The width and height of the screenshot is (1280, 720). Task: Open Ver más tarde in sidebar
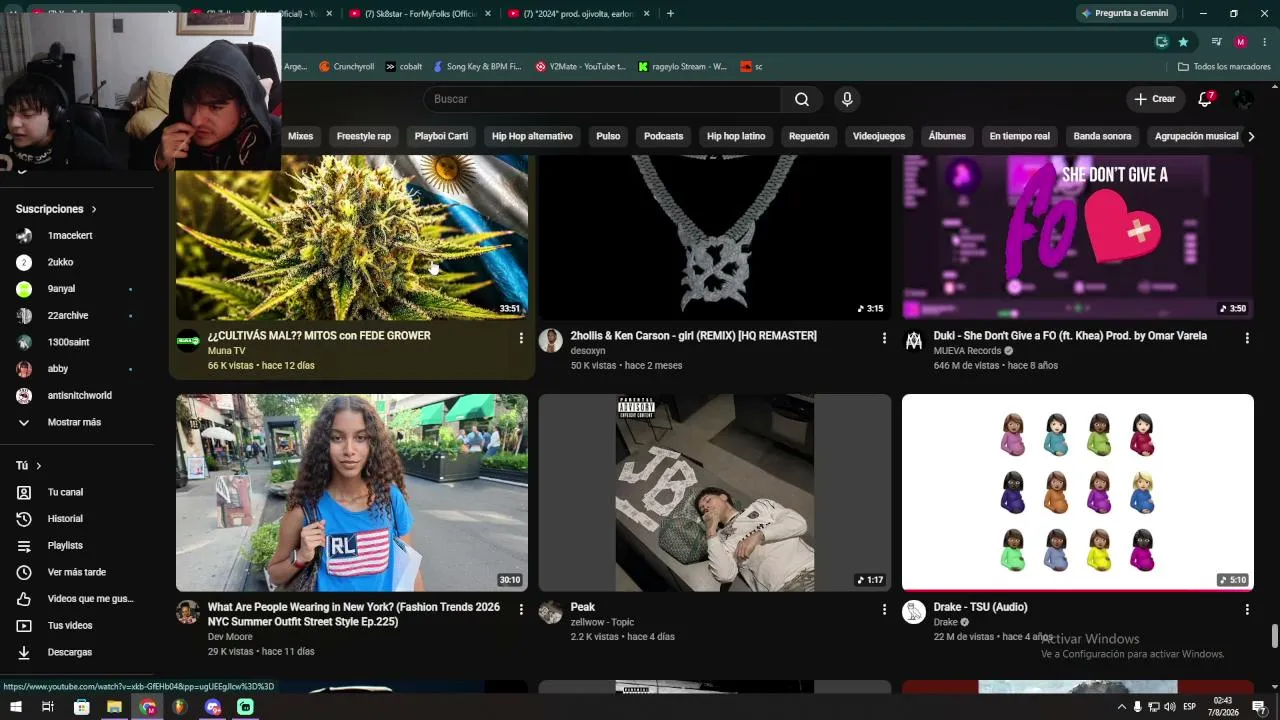pos(77,572)
